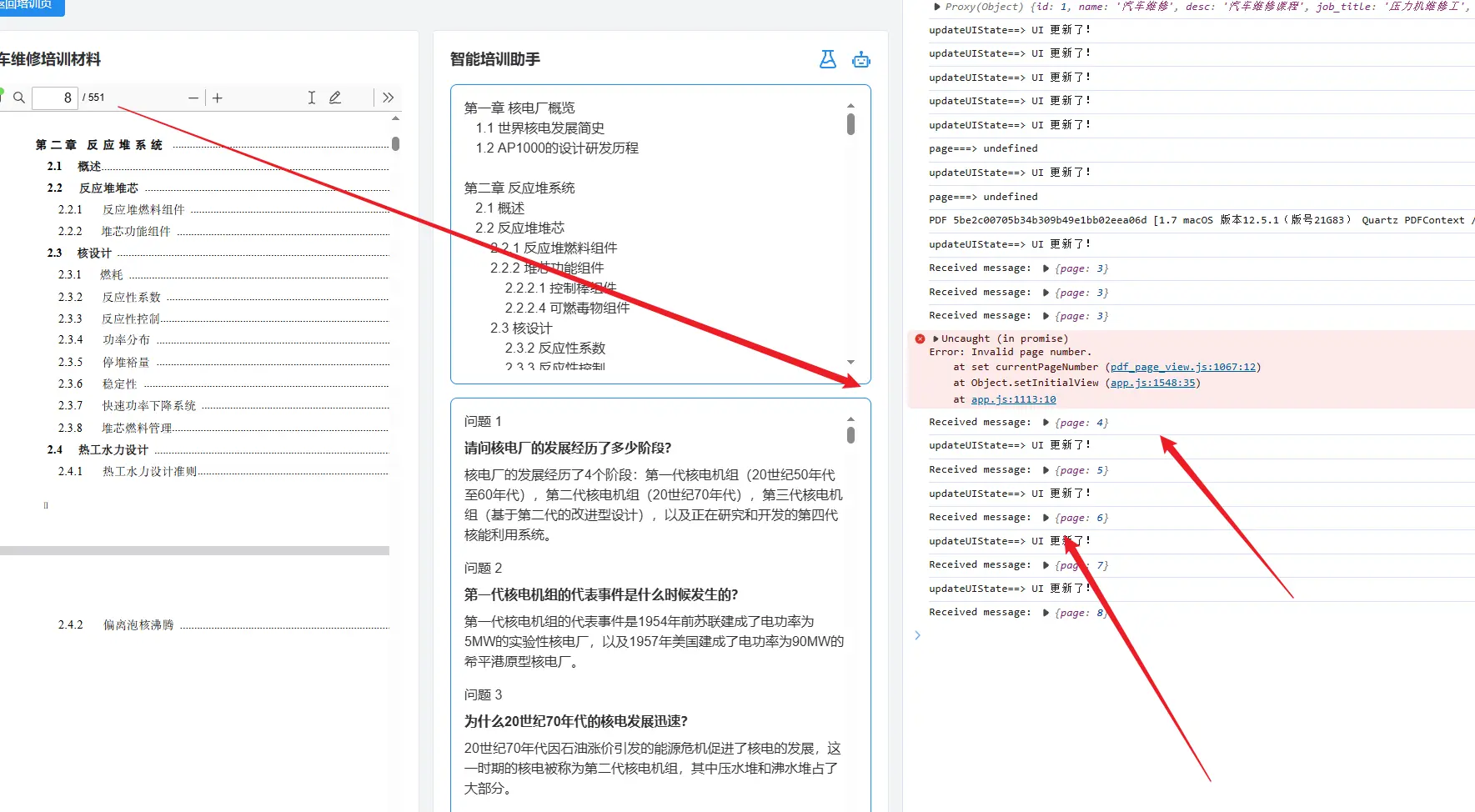Click the 问题 1 label
This screenshot has width=1475, height=812.
coord(483,422)
